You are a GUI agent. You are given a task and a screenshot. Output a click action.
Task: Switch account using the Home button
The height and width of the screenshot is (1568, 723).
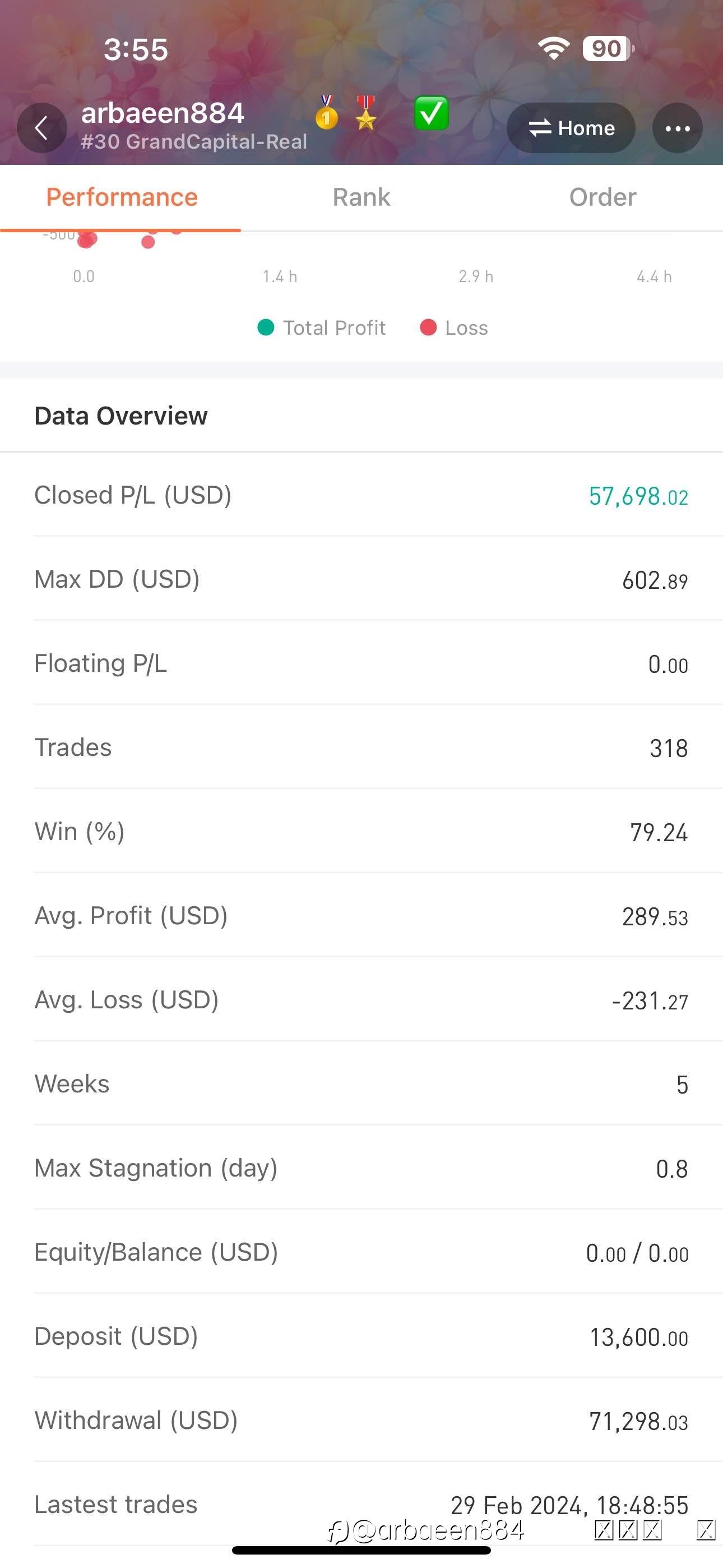click(x=571, y=128)
